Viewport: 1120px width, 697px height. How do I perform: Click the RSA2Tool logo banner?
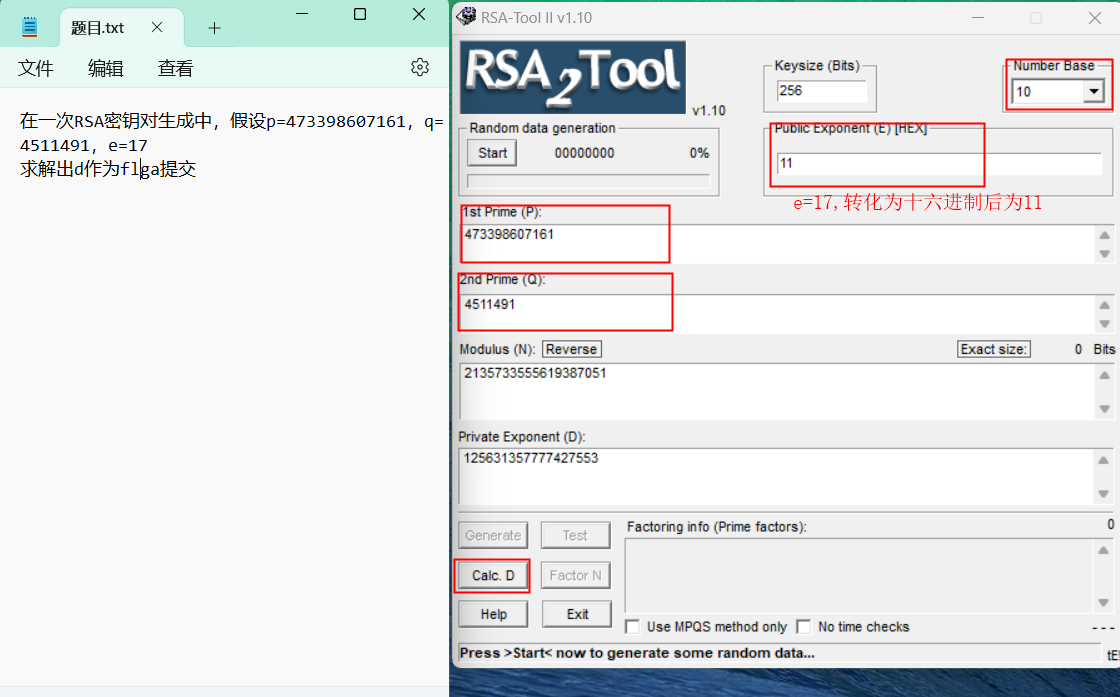(573, 77)
